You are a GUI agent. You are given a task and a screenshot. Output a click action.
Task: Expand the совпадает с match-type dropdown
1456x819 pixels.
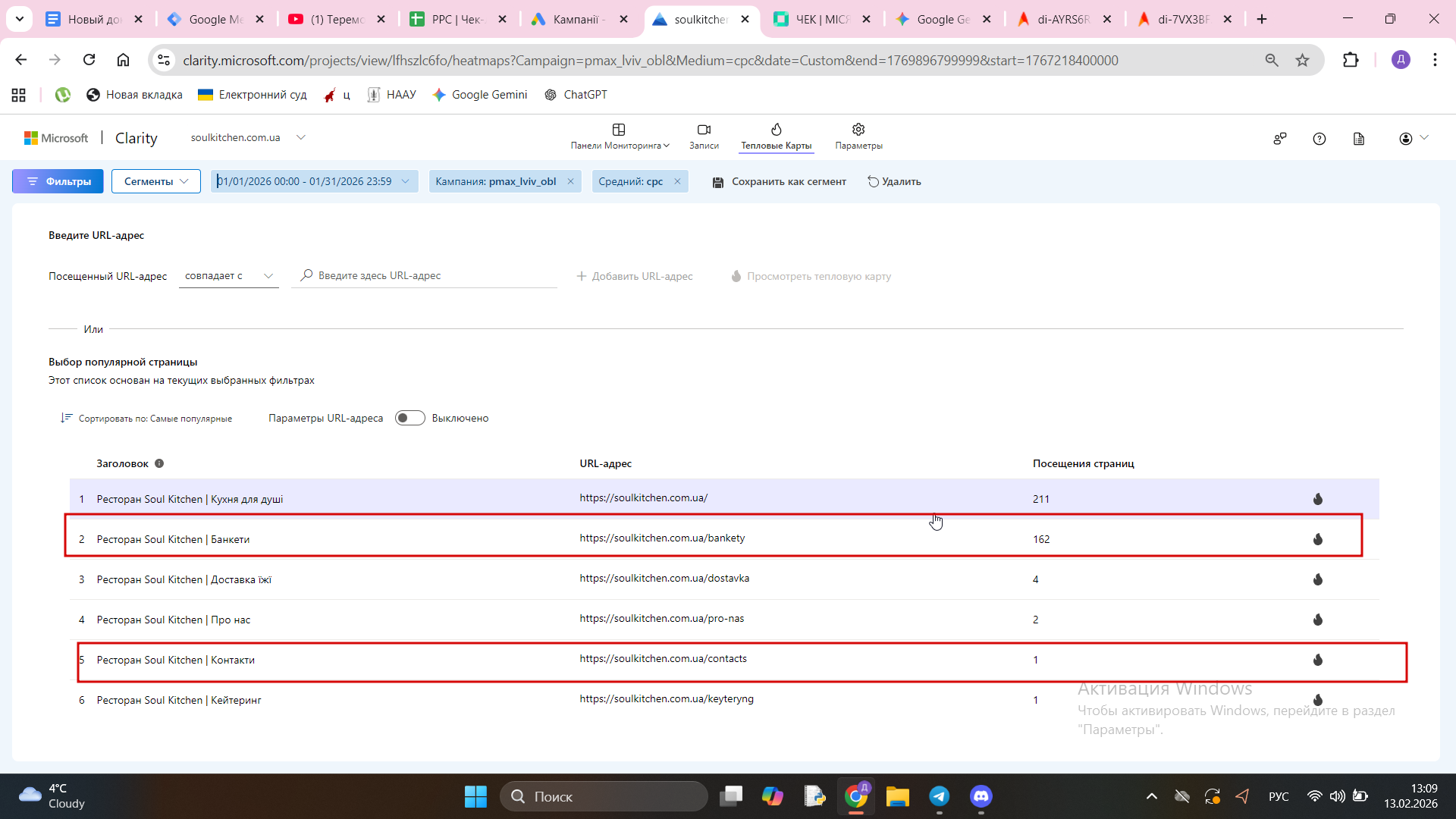228,276
